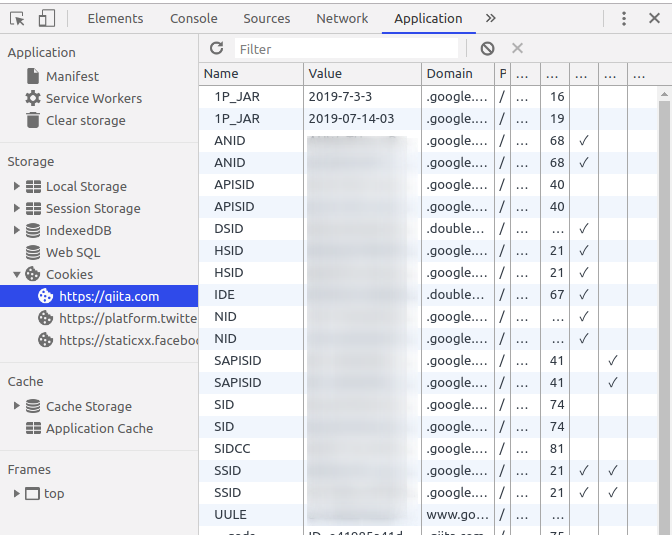Click the Clear storage item
Viewport: 672px width, 535px height.
point(85,120)
